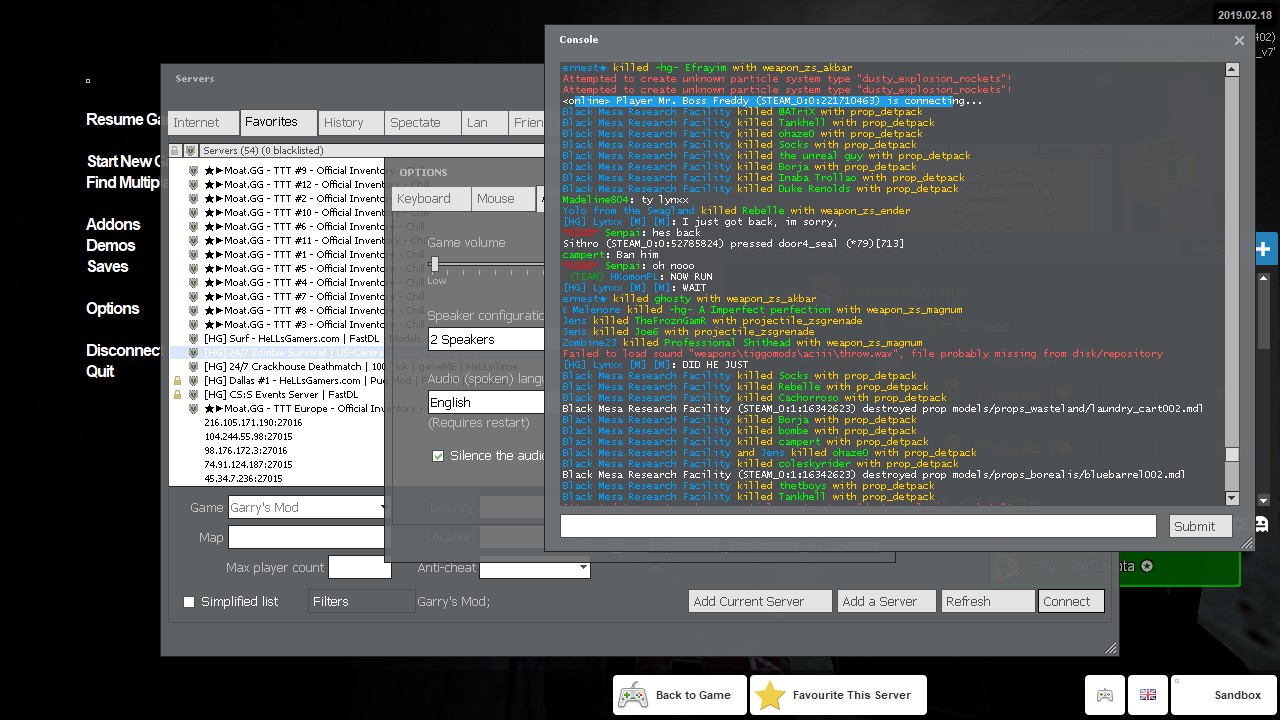The width and height of the screenshot is (1280, 720).
Task: Click the Filters button
Action: point(362,601)
